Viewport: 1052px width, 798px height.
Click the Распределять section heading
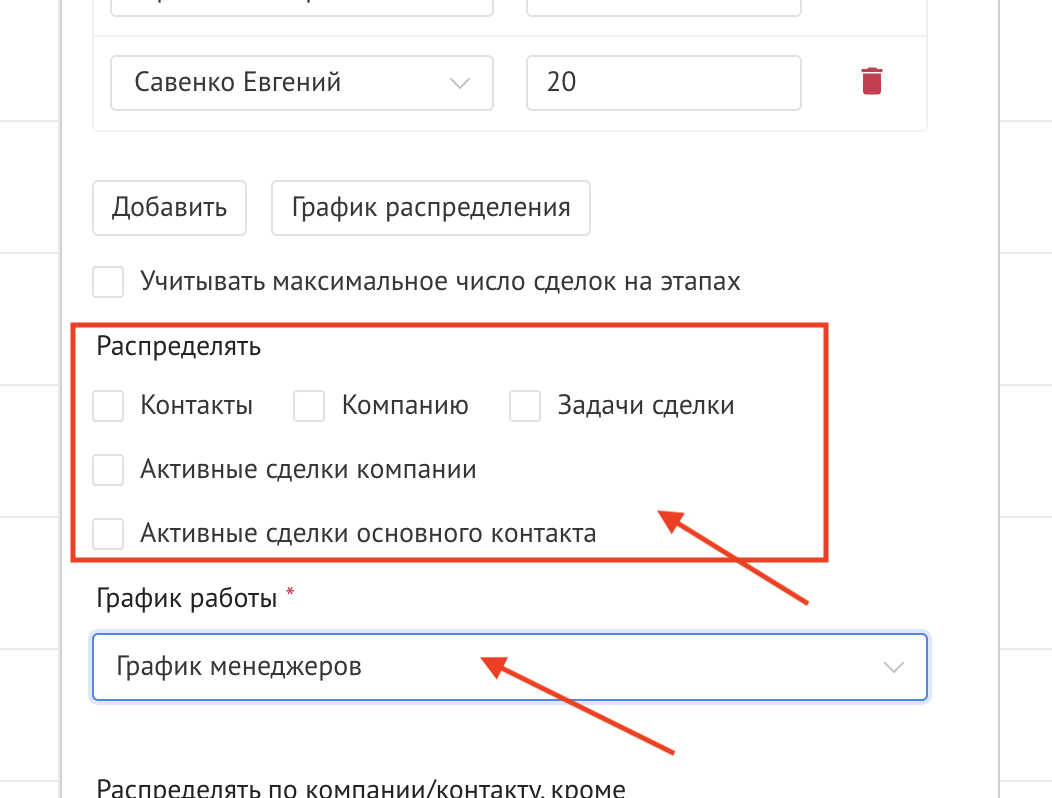pos(179,347)
